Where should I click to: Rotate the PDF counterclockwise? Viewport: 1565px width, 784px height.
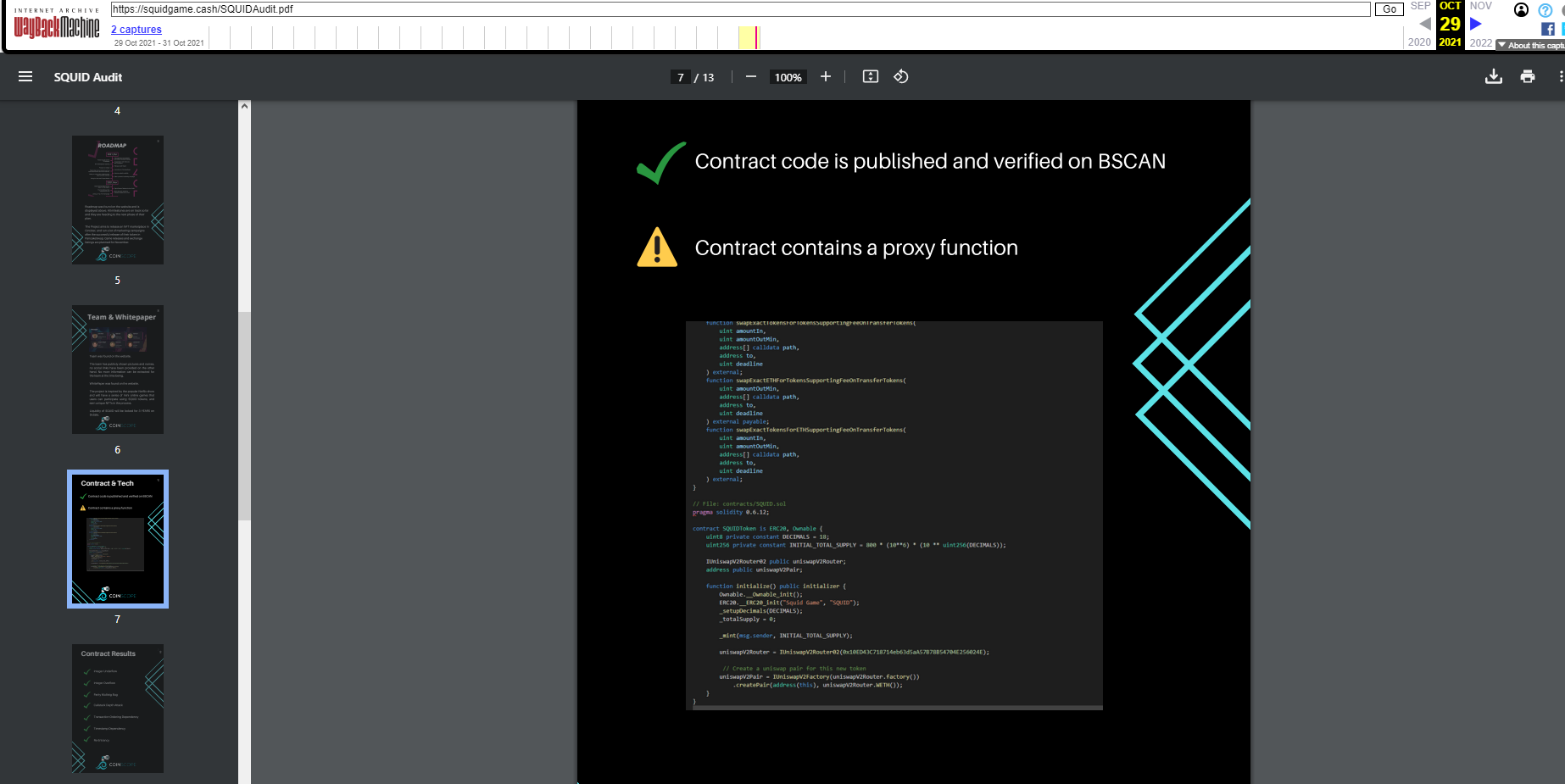[x=901, y=77]
